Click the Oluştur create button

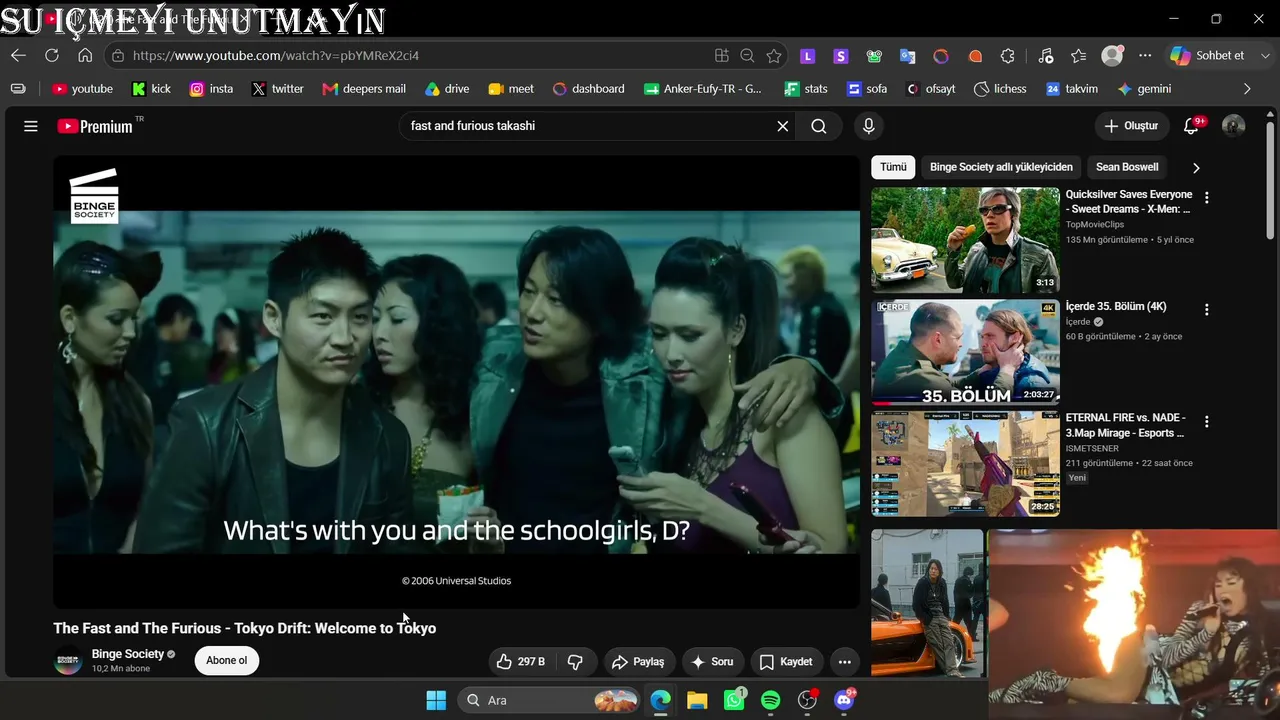pos(1131,126)
